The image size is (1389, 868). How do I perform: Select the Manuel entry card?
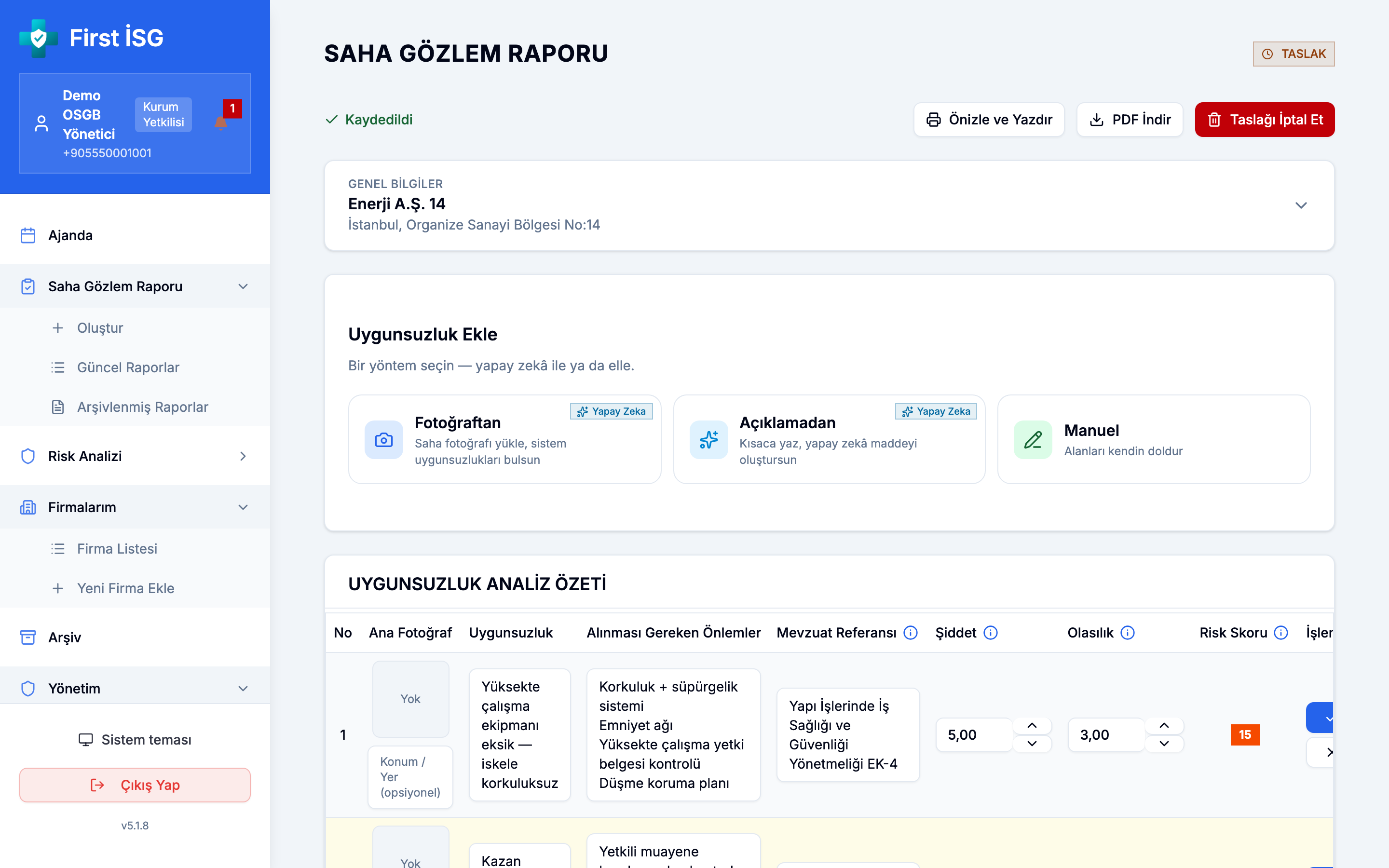[x=1154, y=439]
